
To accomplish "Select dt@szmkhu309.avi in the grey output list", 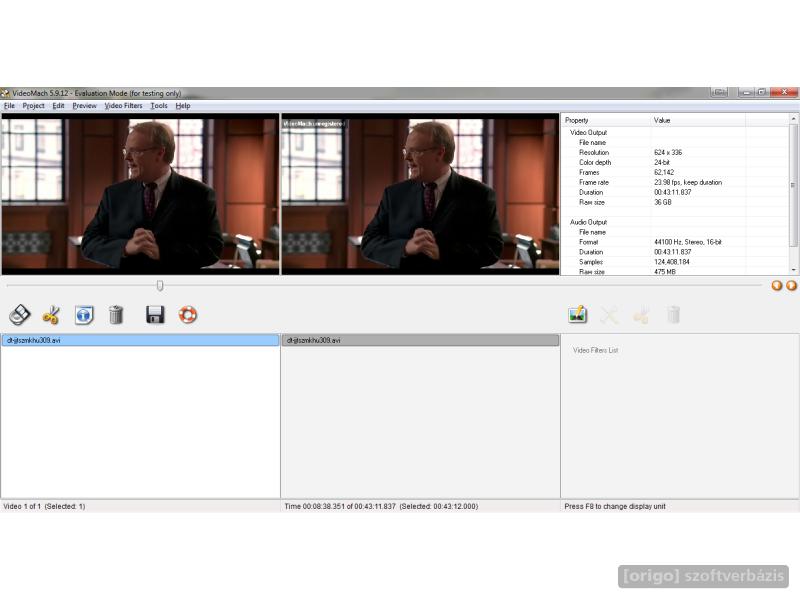I will [x=420, y=340].
